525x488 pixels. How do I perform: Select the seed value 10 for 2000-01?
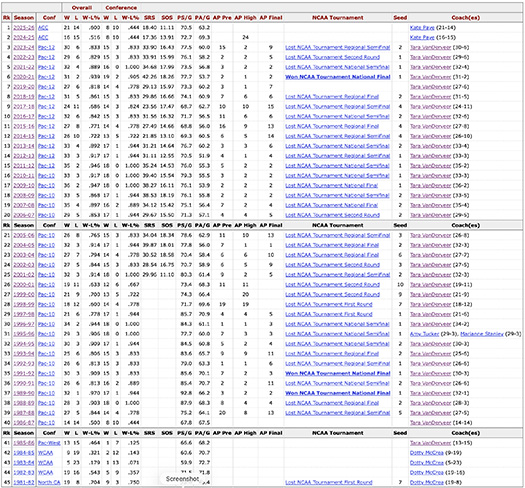tap(400, 284)
